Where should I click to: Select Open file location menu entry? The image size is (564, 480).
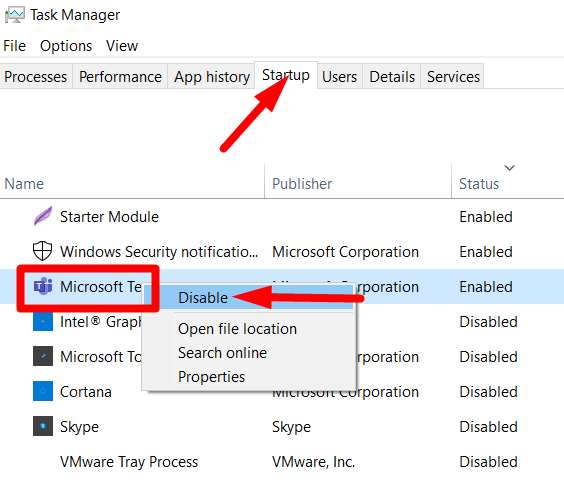237,329
